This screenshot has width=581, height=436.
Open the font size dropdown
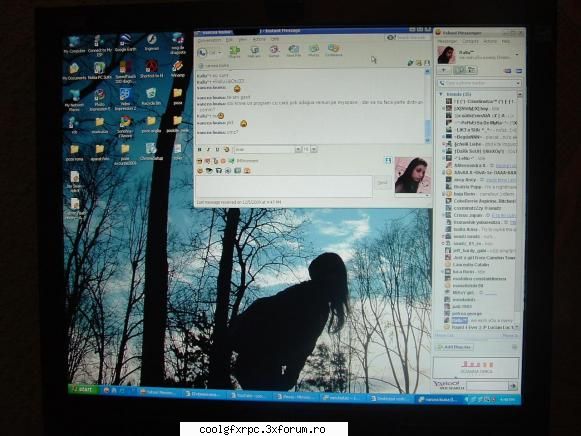click(x=314, y=149)
